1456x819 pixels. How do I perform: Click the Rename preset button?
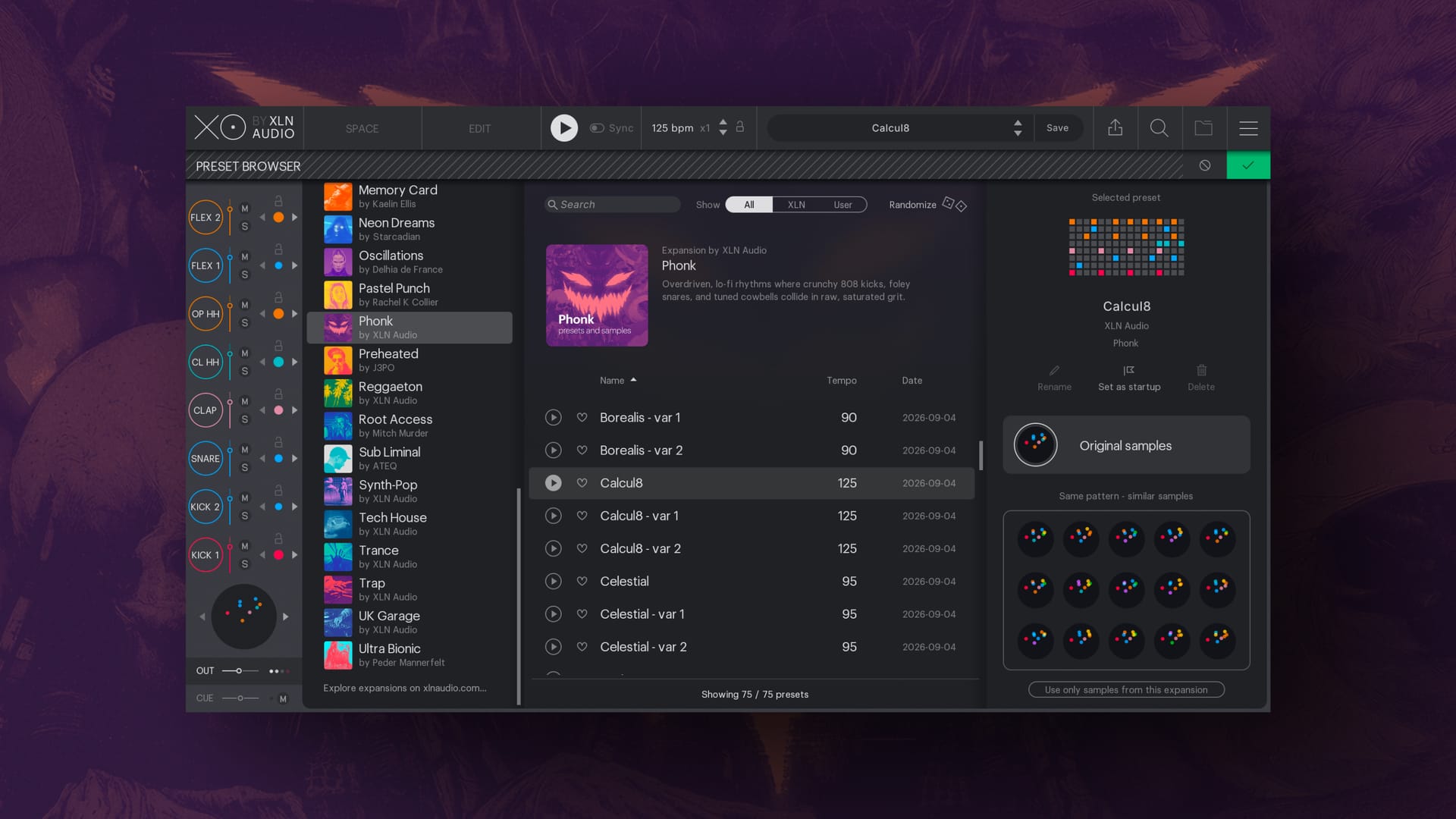[x=1054, y=378]
